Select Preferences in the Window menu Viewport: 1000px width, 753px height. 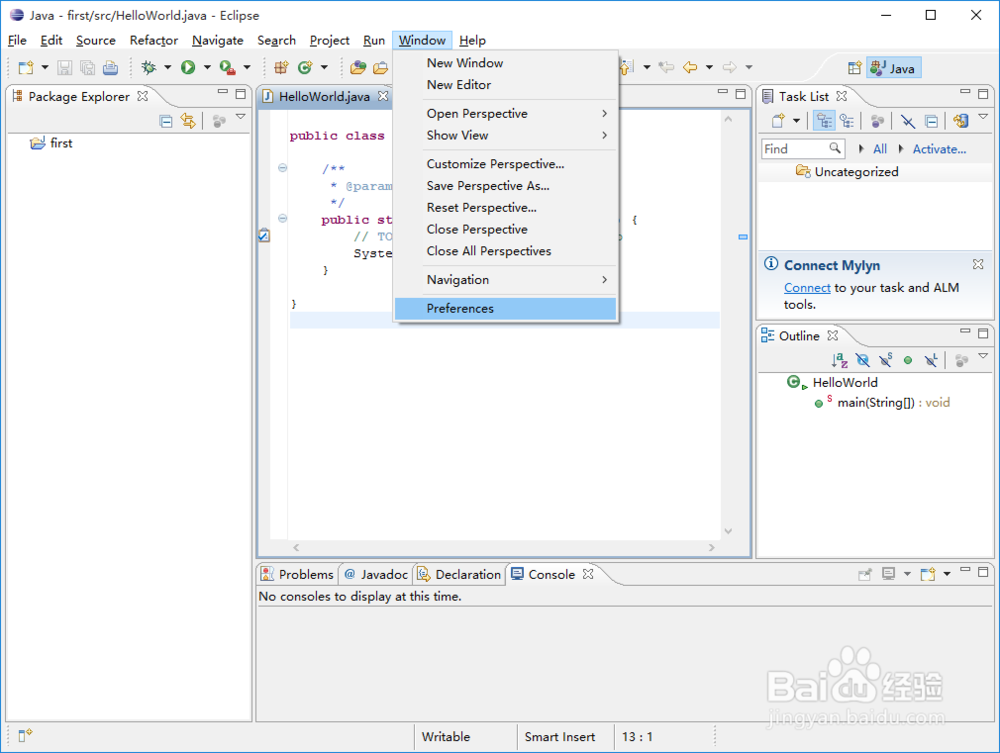[505, 309]
